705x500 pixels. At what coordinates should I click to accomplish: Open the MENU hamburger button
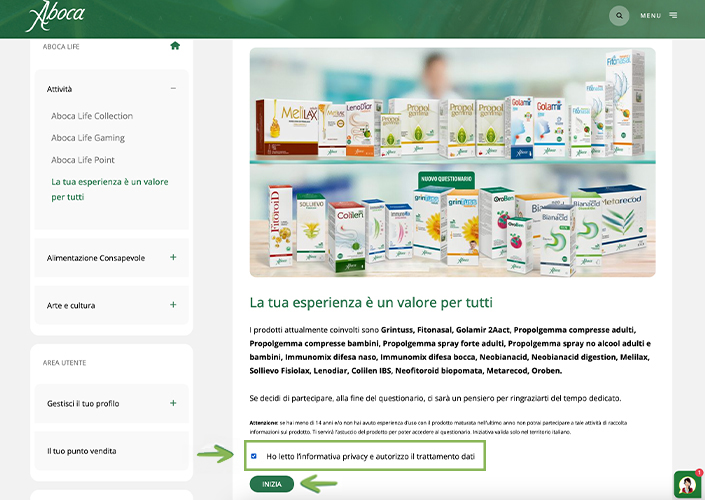click(x=659, y=16)
